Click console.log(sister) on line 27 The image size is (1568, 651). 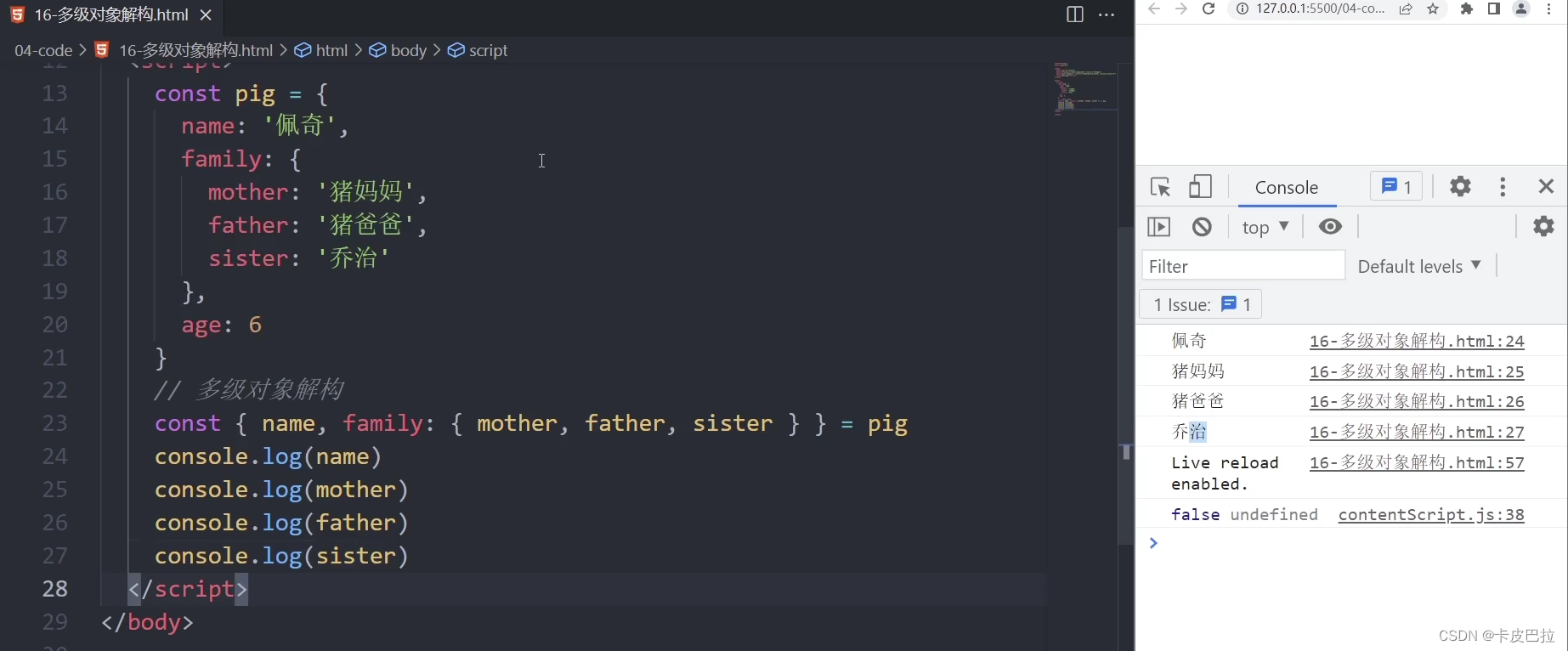[x=281, y=556]
